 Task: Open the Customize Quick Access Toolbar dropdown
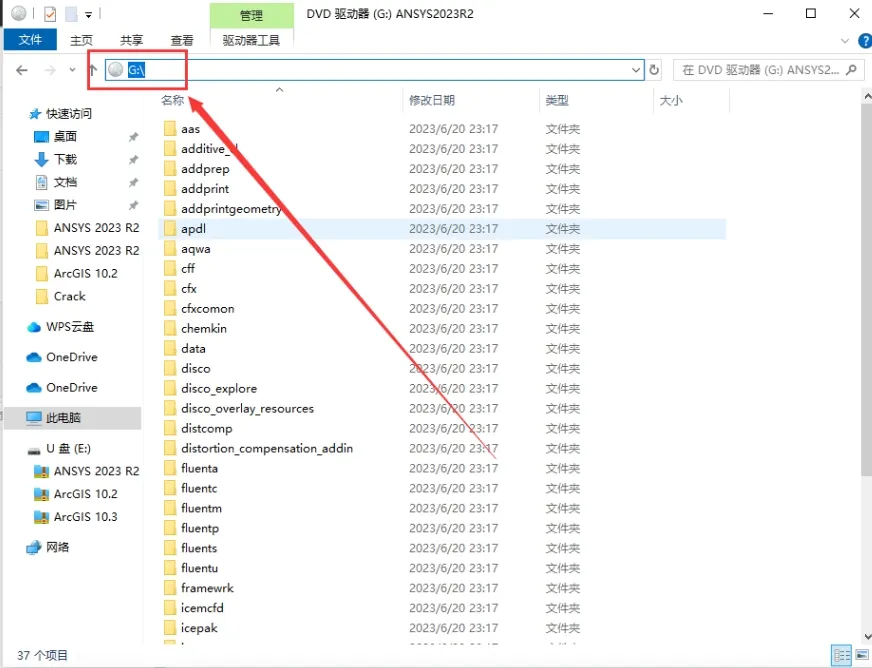(88, 14)
